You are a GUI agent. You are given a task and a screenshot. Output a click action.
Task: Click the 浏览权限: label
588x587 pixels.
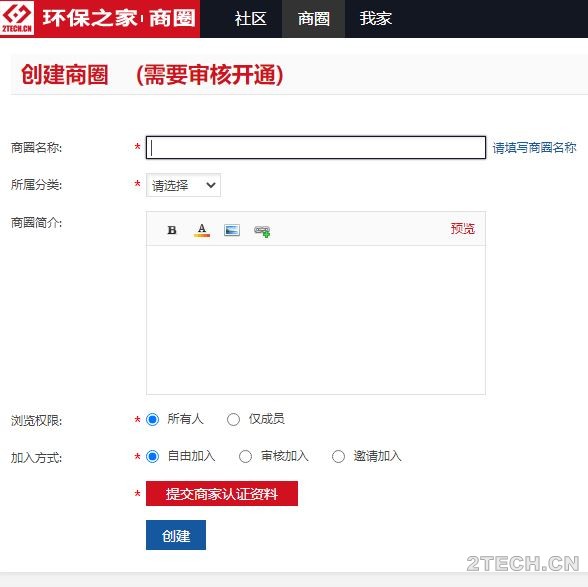[x=36, y=420]
